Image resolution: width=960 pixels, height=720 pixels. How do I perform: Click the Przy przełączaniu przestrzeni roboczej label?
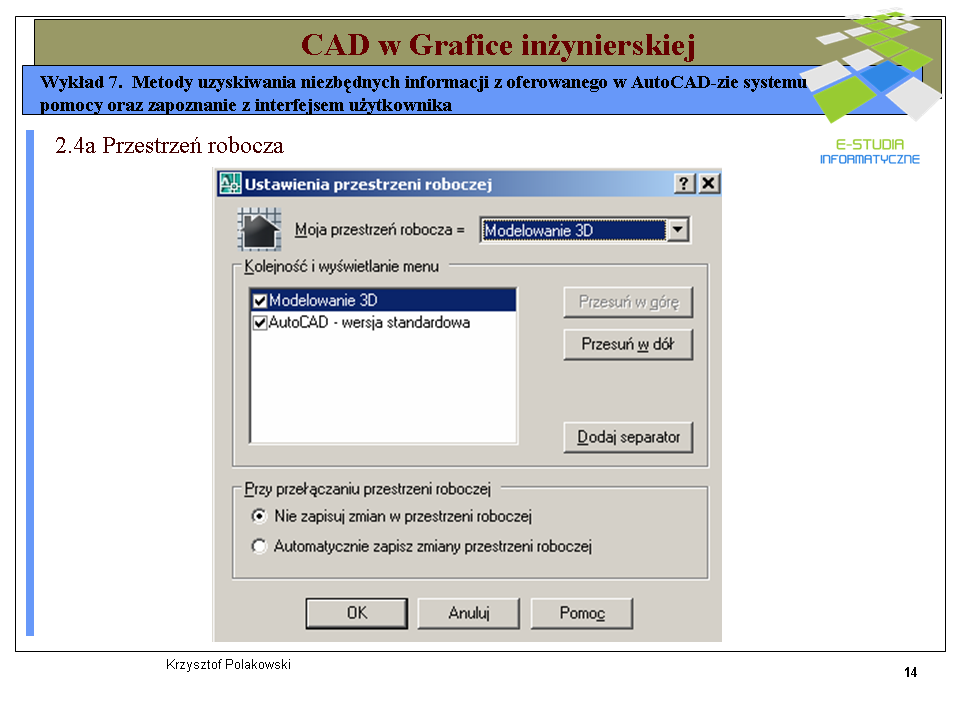(367, 489)
